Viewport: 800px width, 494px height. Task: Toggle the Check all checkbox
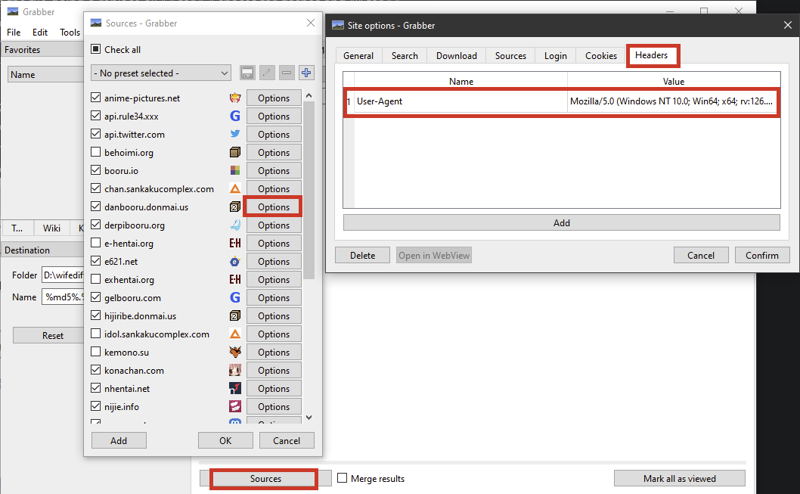[x=95, y=49]
